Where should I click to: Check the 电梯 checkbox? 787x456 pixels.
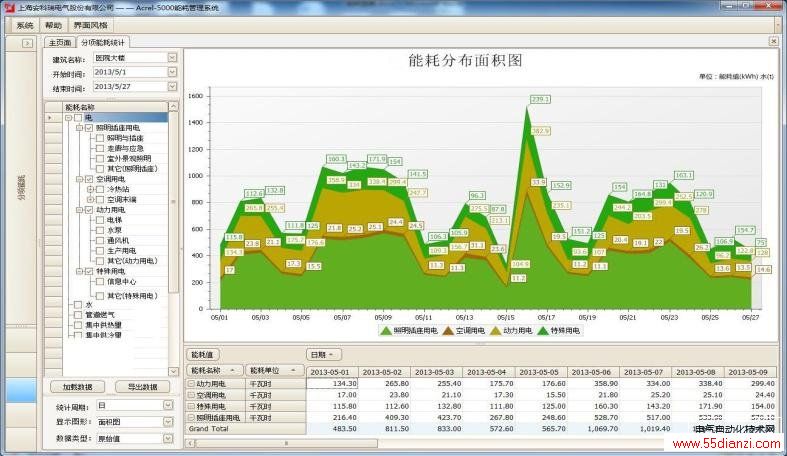[99, 220]
